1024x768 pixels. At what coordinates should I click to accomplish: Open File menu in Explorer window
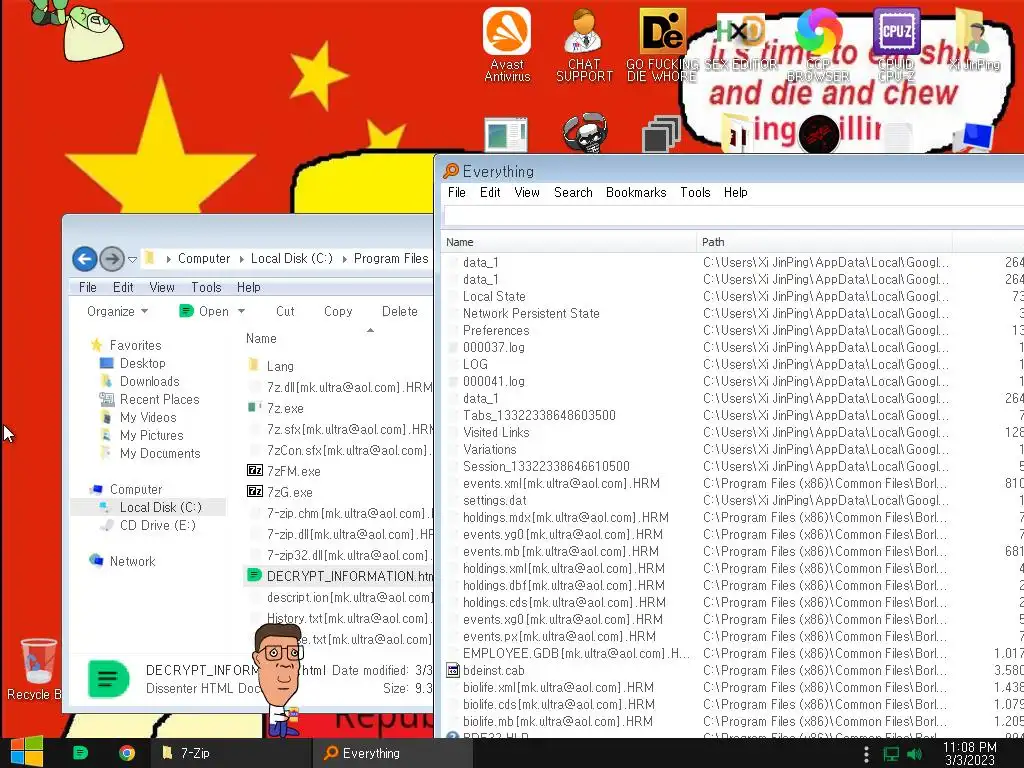(x=88, y=287)
